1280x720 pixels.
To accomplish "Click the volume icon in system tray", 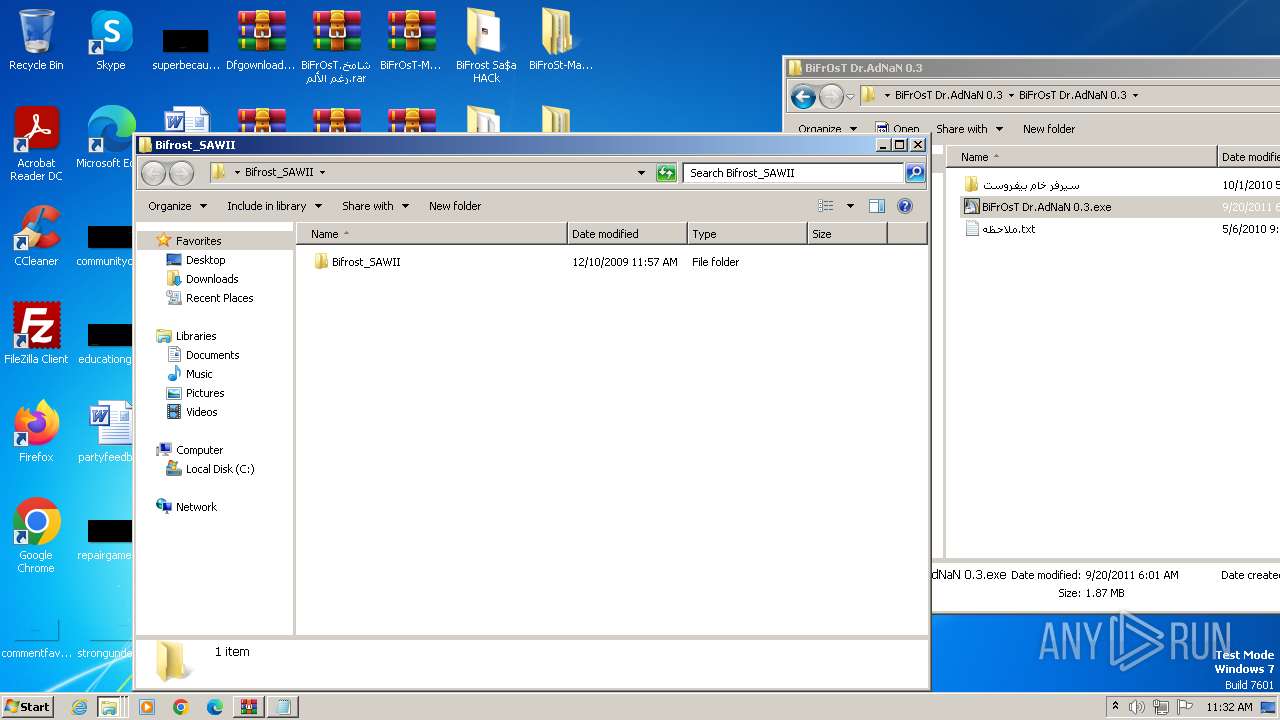I will coord(1136,707).
